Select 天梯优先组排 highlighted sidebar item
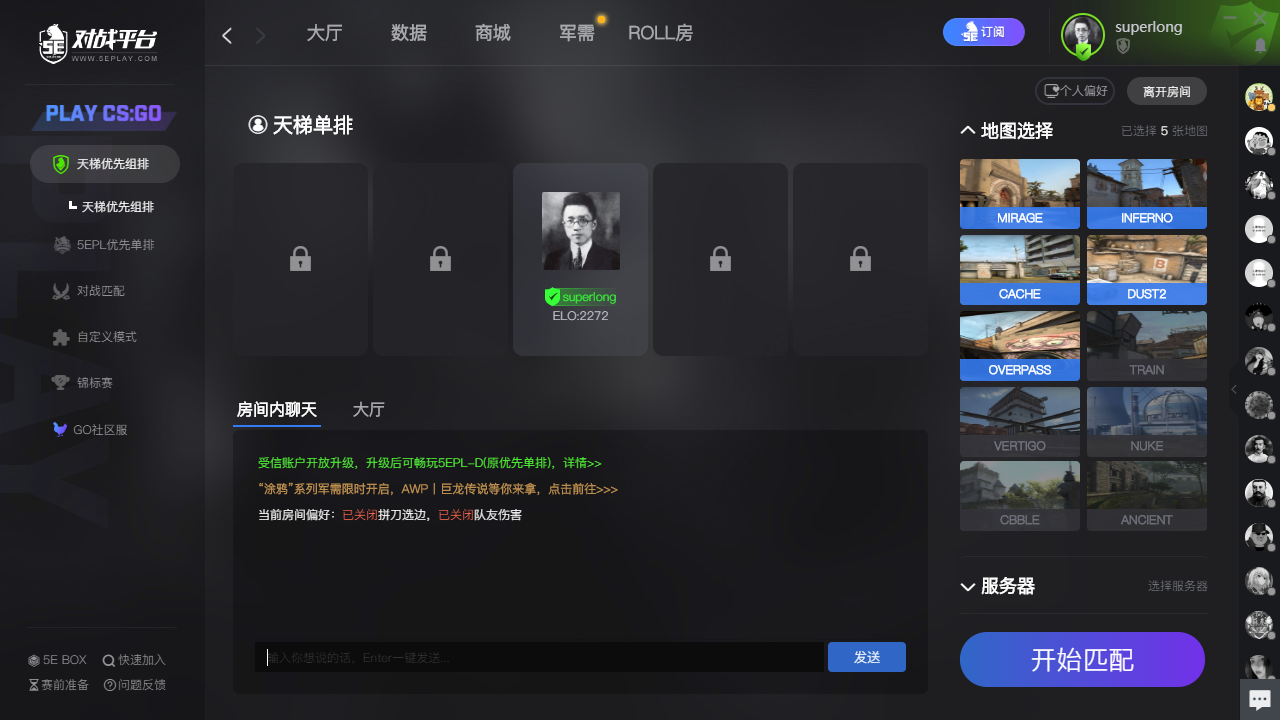1280x720 pixels. point(105,164)
